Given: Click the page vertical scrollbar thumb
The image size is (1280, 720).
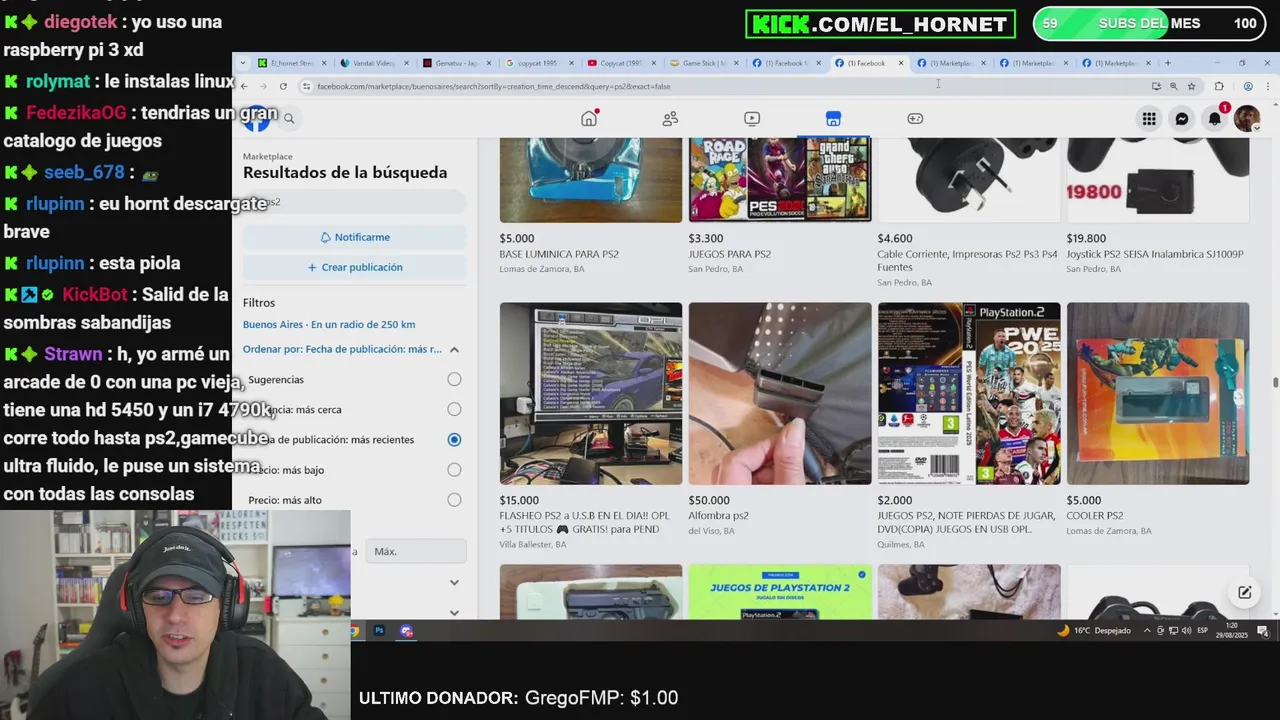Looking at the screenshot, I should tap(1275, 382).
